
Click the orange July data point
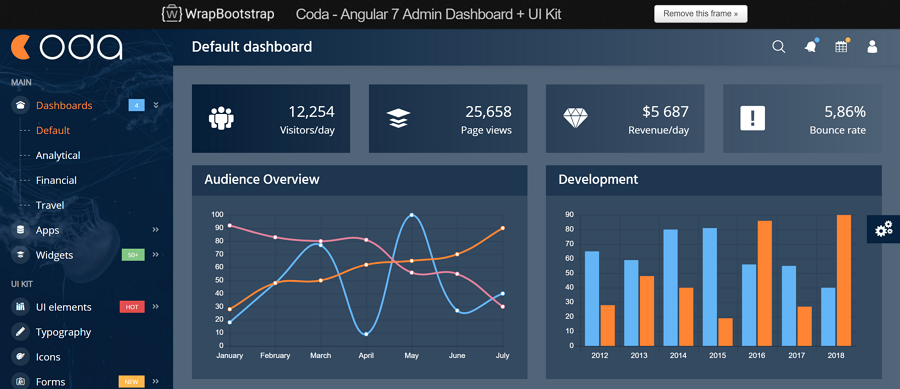click(x=502, y=228)
